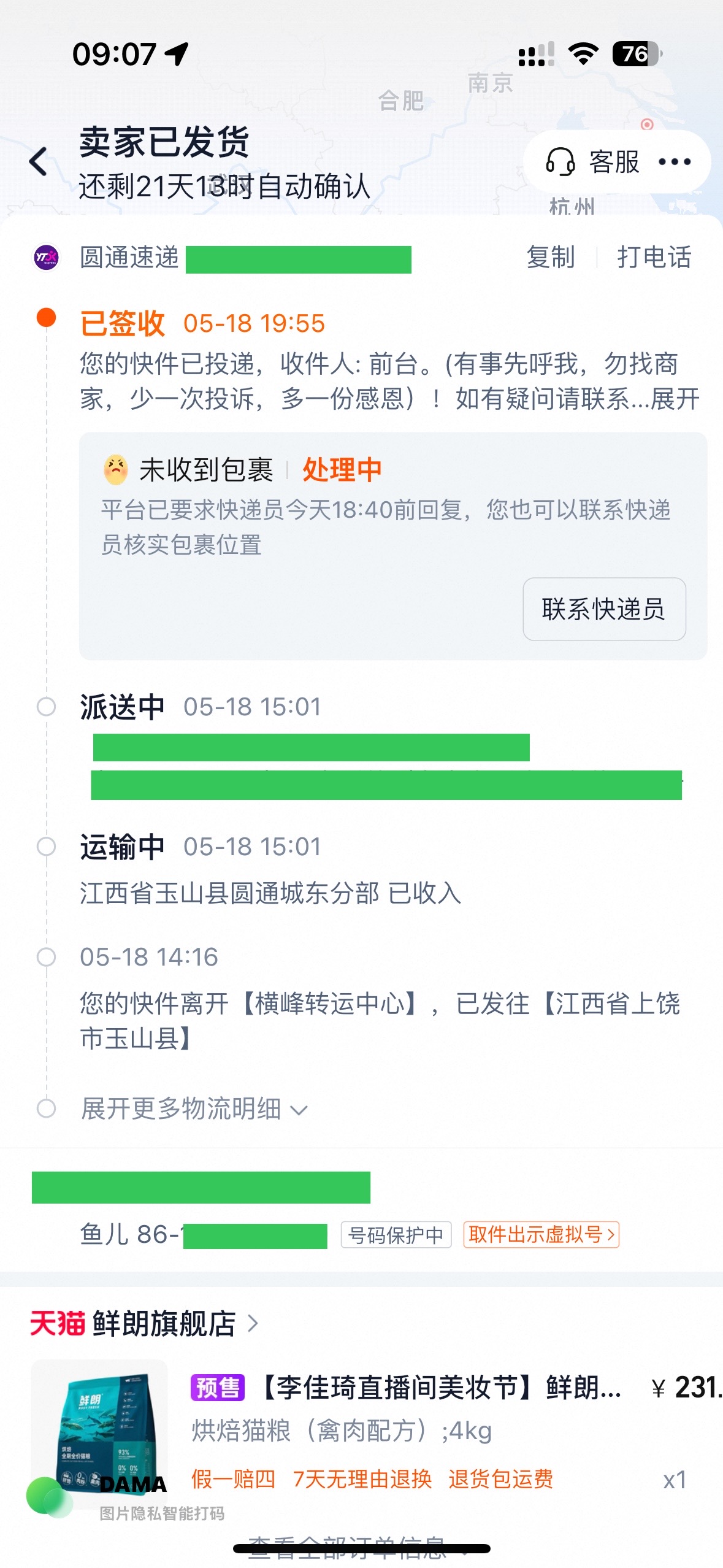The image size is (723, 1568).
Task: Tap the back arrow icon
Action: (x=39, y=162)
